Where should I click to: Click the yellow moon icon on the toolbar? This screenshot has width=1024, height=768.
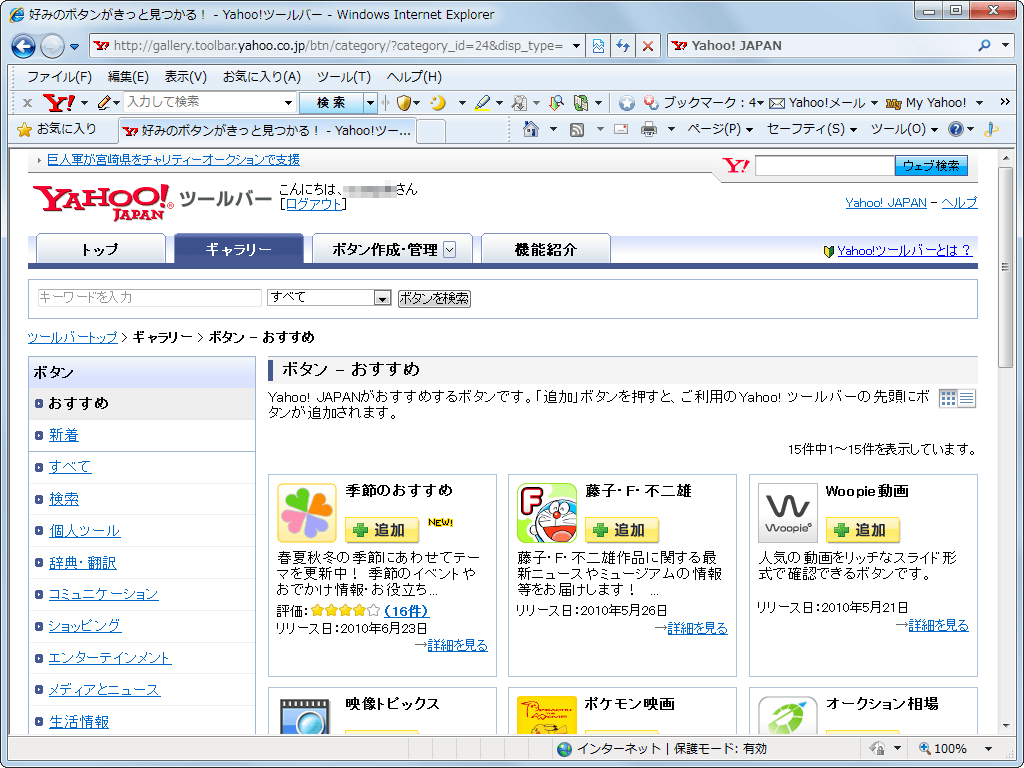[438, 103]
